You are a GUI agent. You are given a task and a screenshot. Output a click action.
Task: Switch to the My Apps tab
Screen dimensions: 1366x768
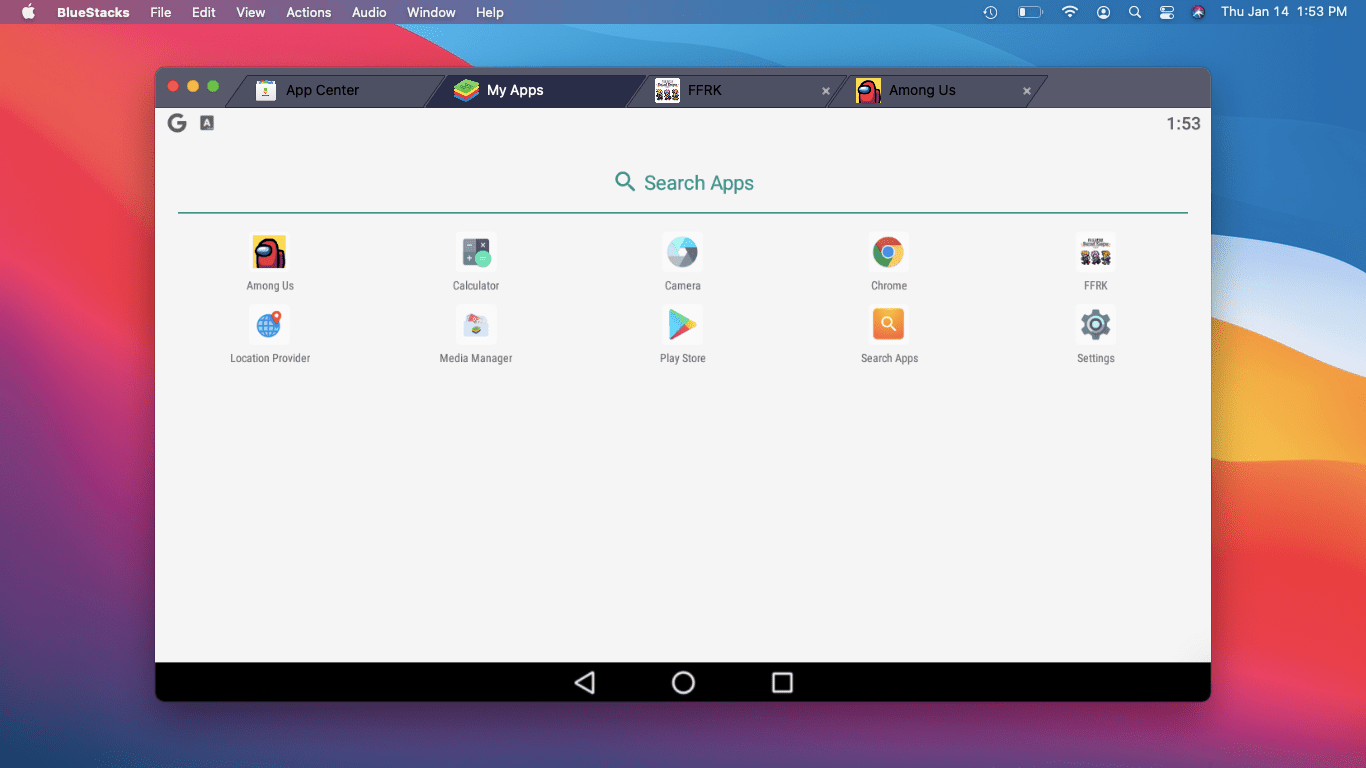point(535,90)
